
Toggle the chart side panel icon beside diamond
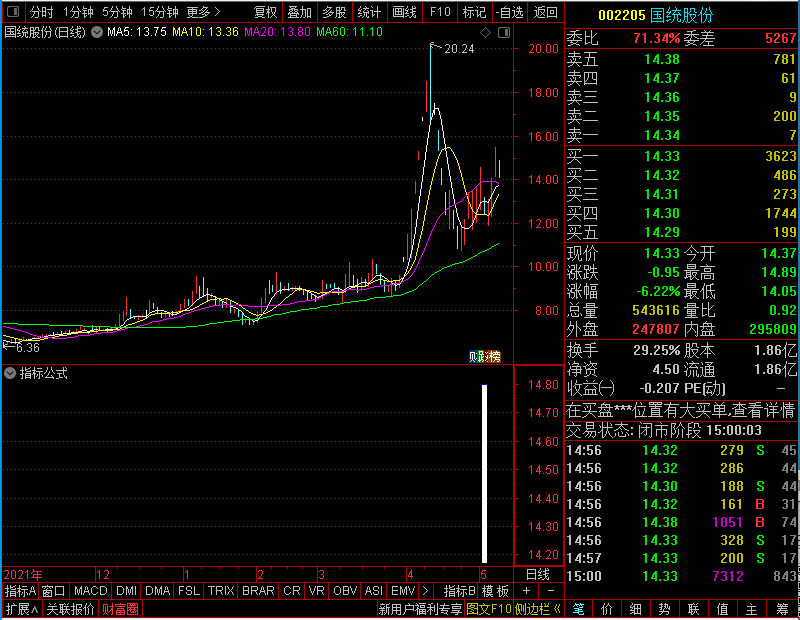coord(504,33)
